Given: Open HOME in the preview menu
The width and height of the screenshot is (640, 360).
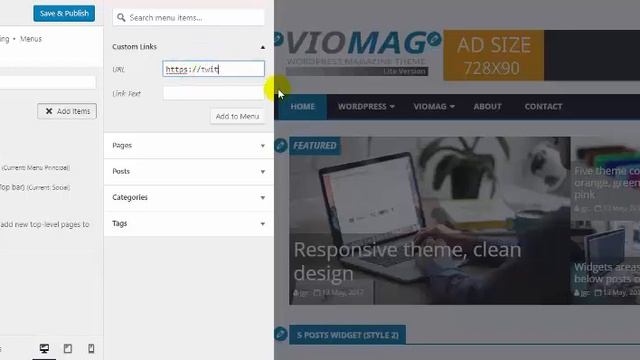Looking at the screenshot, I should [302, 107].
